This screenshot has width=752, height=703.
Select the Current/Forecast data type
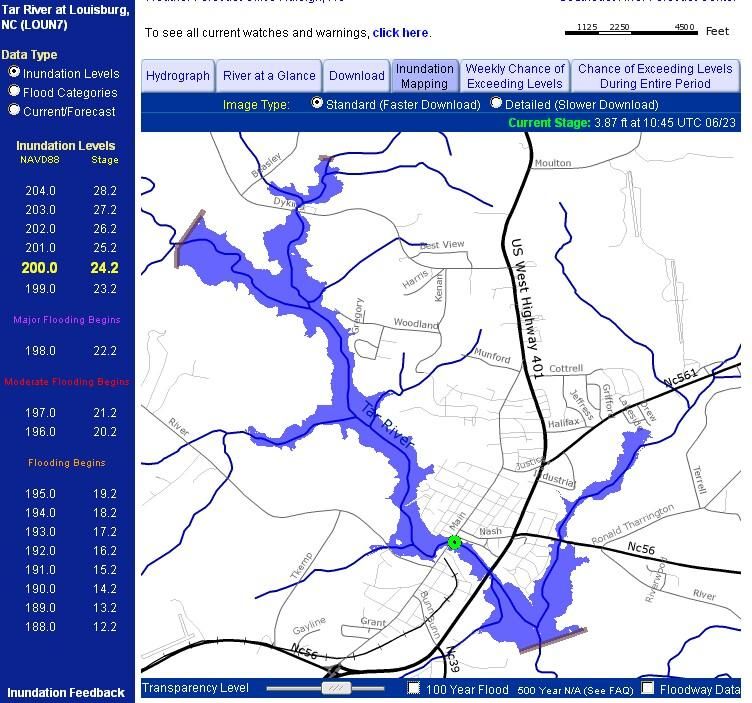point(14,110)
